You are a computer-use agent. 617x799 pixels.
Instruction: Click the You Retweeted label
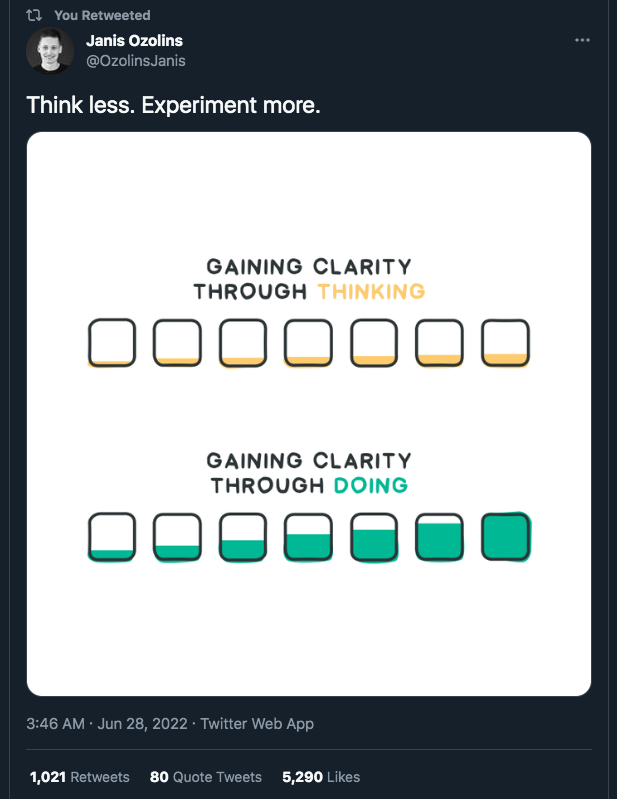click(102, 15)
